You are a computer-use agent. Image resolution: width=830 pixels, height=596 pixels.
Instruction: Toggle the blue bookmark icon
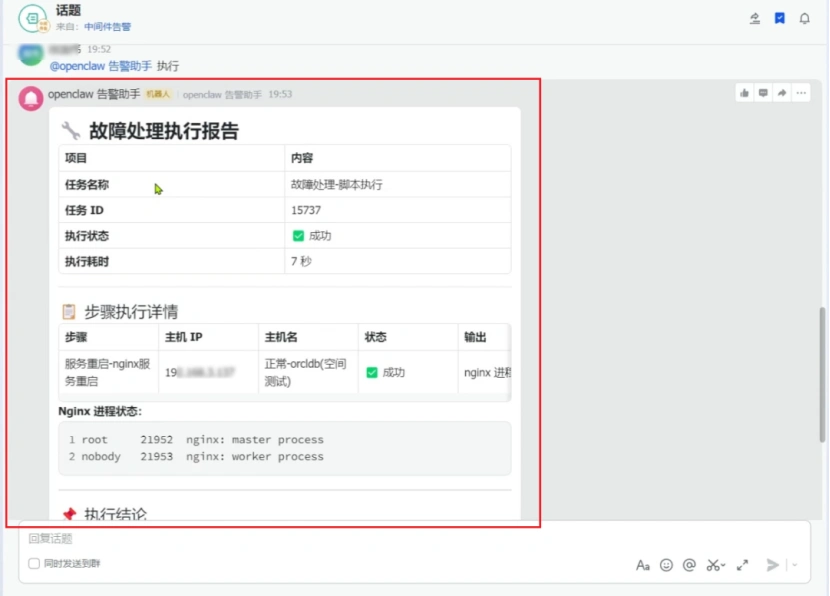pyautogui.click(x=780, y=17)
